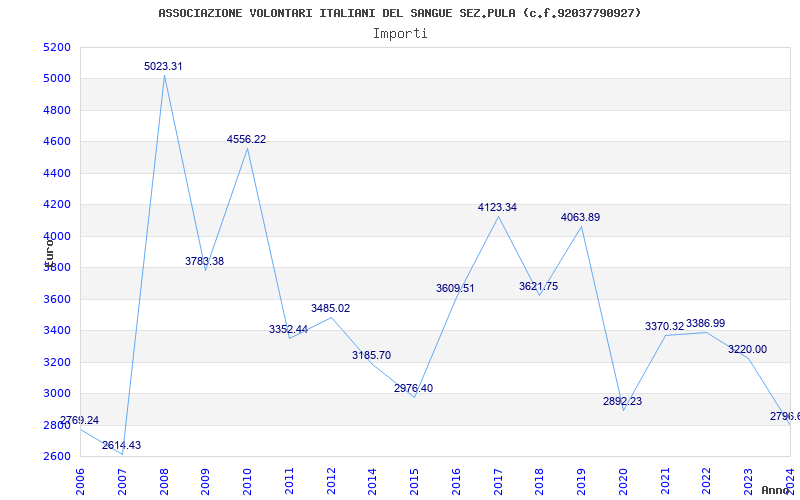Select data label 3185.70
The width and height of the screenshot is (800, 500).
pyautogui.click(x=371, y=355)
